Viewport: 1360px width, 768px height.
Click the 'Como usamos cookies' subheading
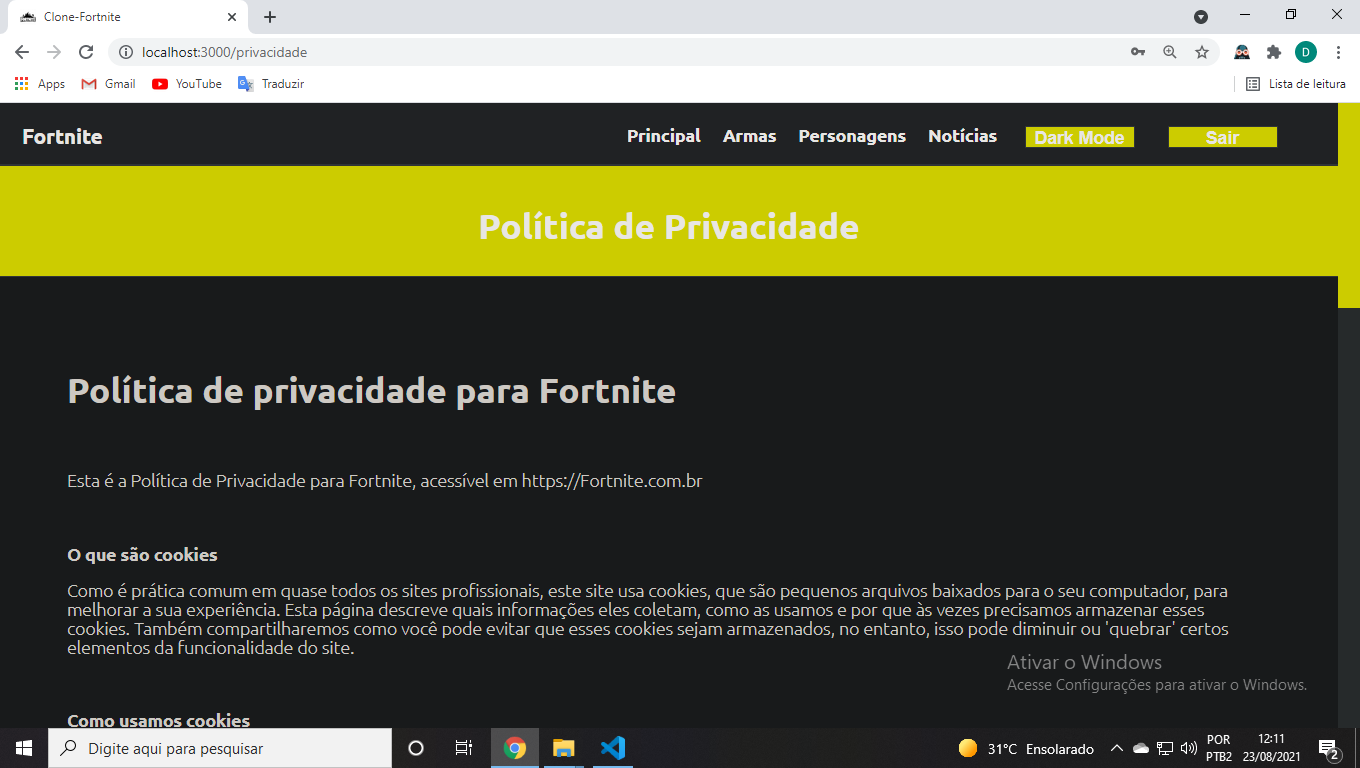click(158, 720)
